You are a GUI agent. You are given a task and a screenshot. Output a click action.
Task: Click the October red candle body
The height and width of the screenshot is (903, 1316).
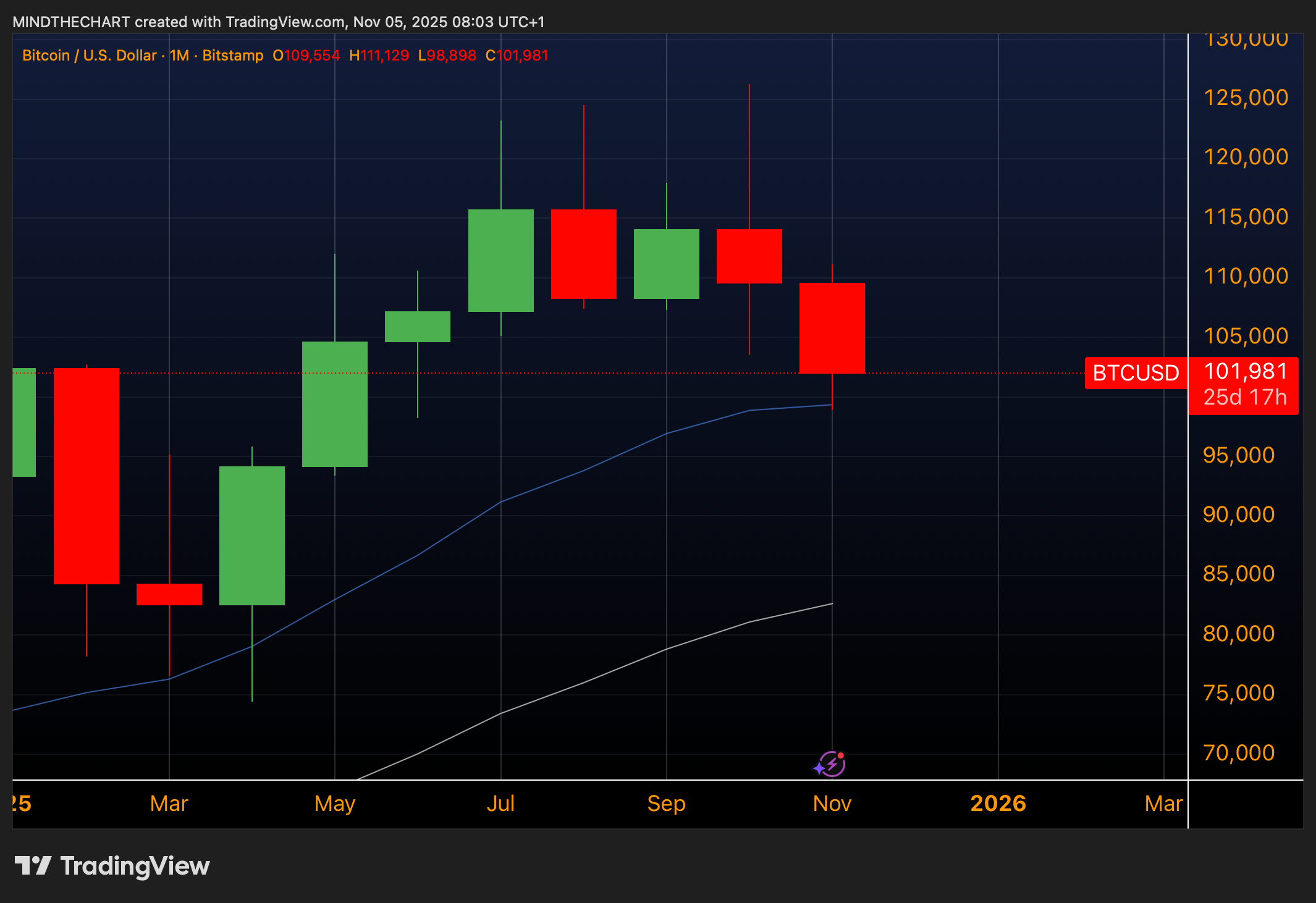[749, 256]
